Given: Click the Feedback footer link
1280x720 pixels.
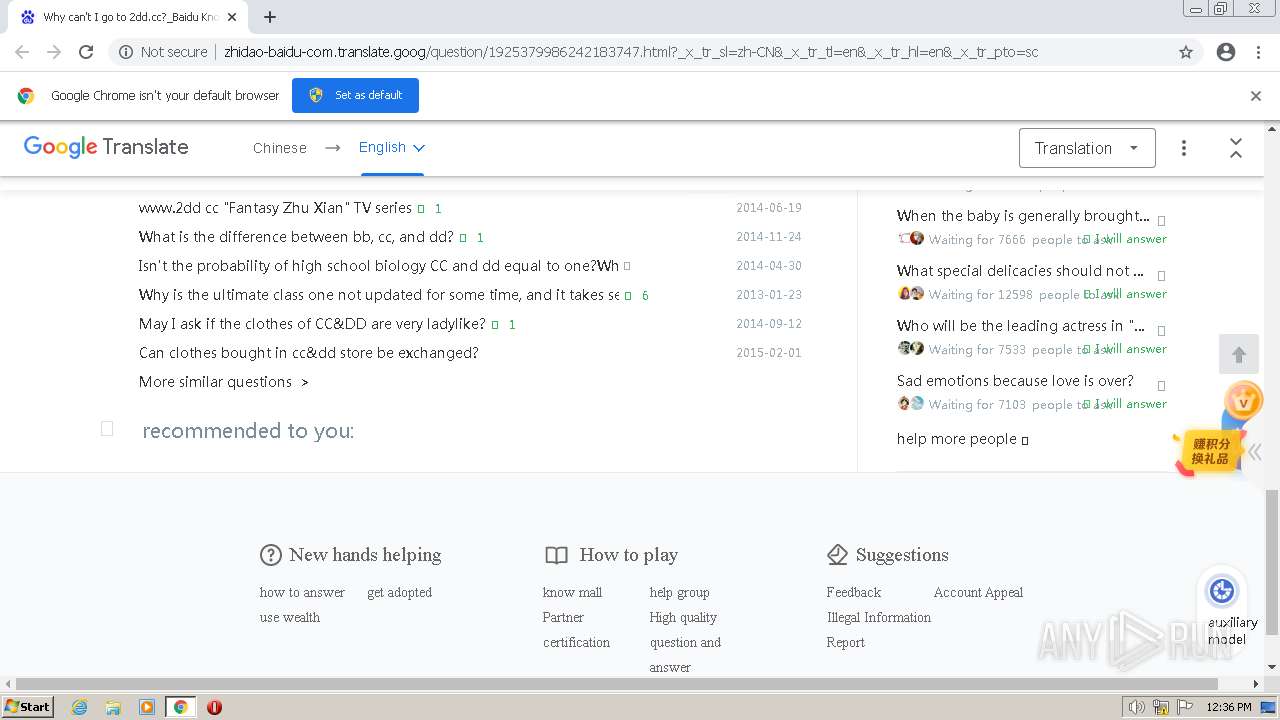Looking at the screenshot, I should click(853, 592).
